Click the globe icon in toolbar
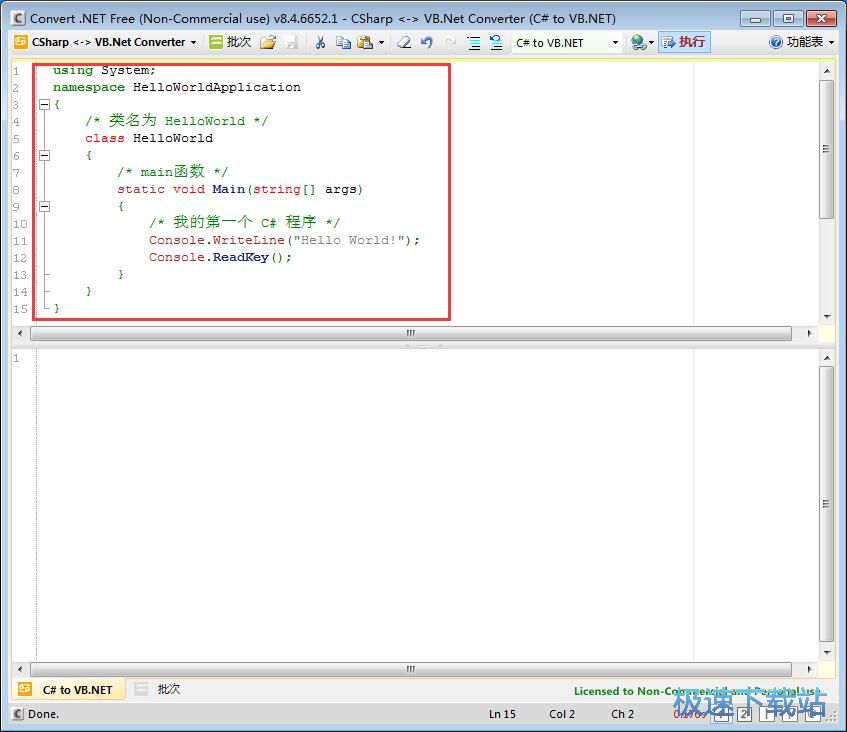 pyautogui.click(x=638, y=42)
